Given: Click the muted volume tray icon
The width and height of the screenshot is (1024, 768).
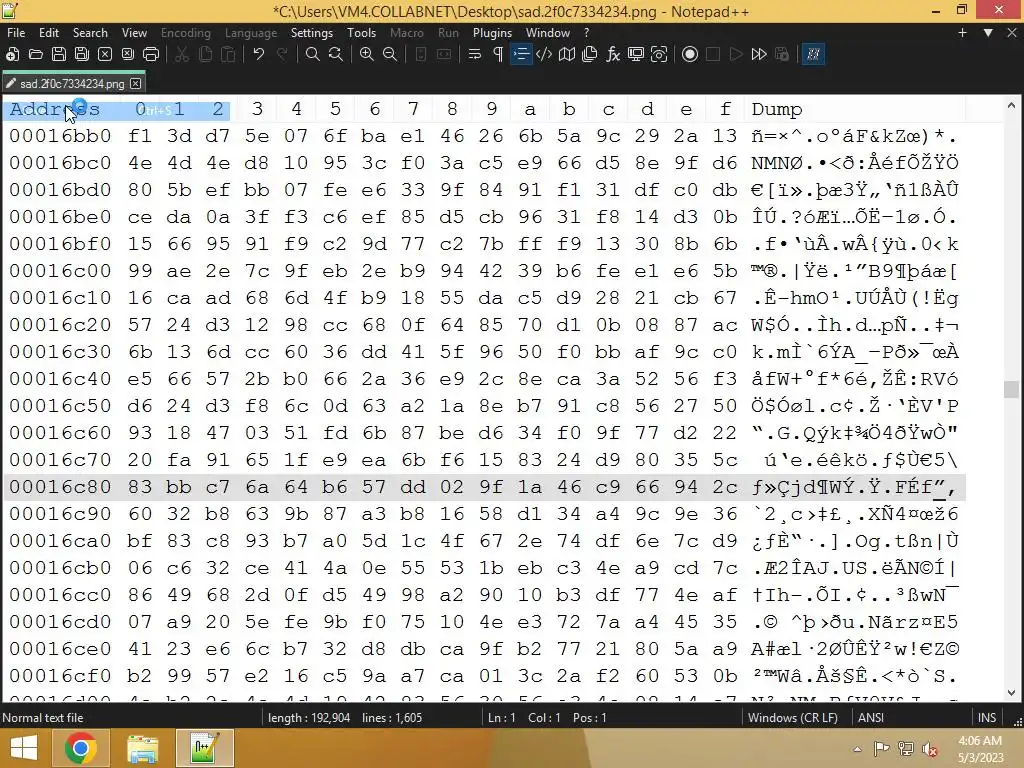Looking at the screenshot, I should [x=929, y=749].
